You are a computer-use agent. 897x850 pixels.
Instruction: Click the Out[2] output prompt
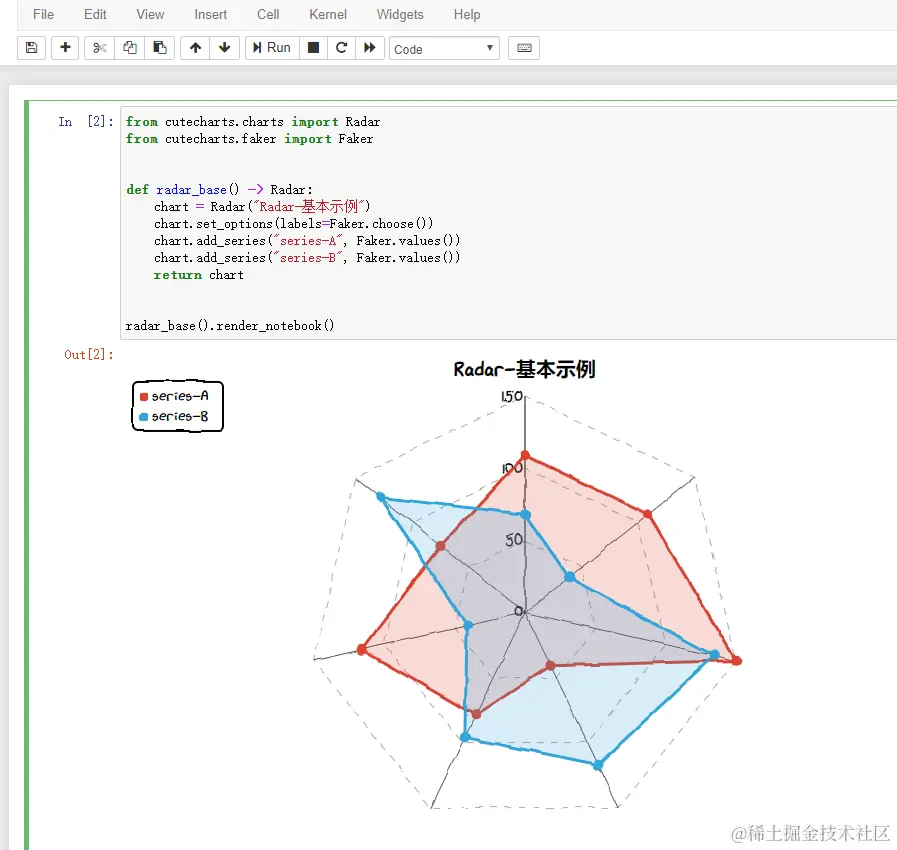point(89,355)
